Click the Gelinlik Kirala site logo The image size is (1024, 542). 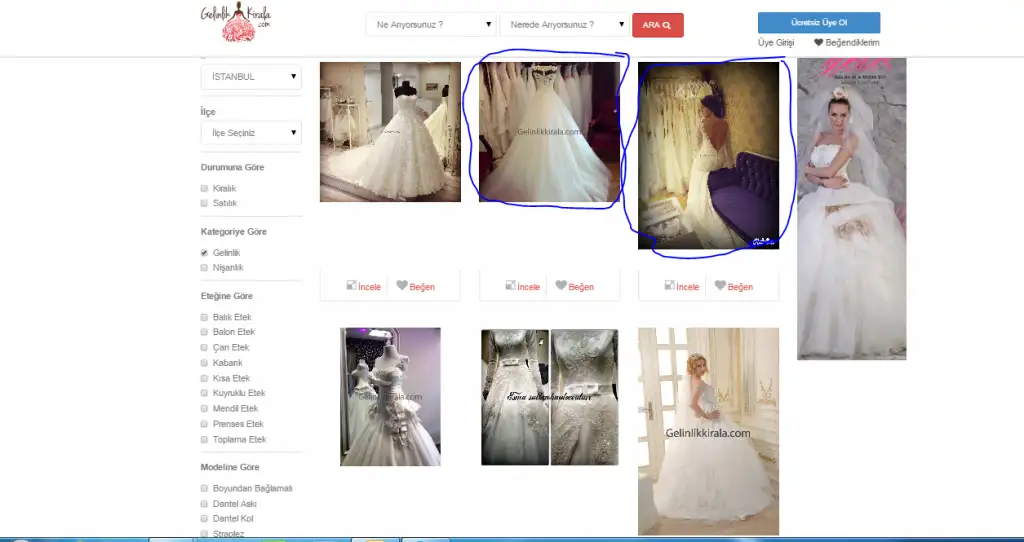236,23
